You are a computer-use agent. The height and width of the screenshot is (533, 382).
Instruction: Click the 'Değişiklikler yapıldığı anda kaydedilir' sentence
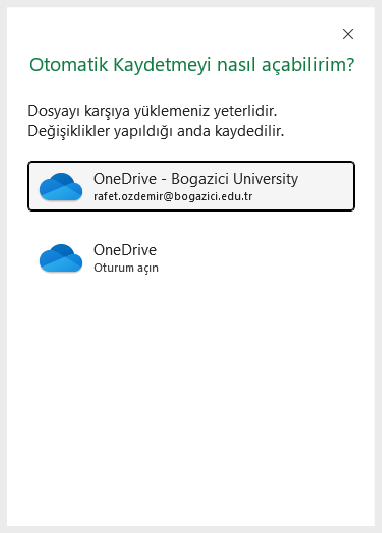(156, 131)
